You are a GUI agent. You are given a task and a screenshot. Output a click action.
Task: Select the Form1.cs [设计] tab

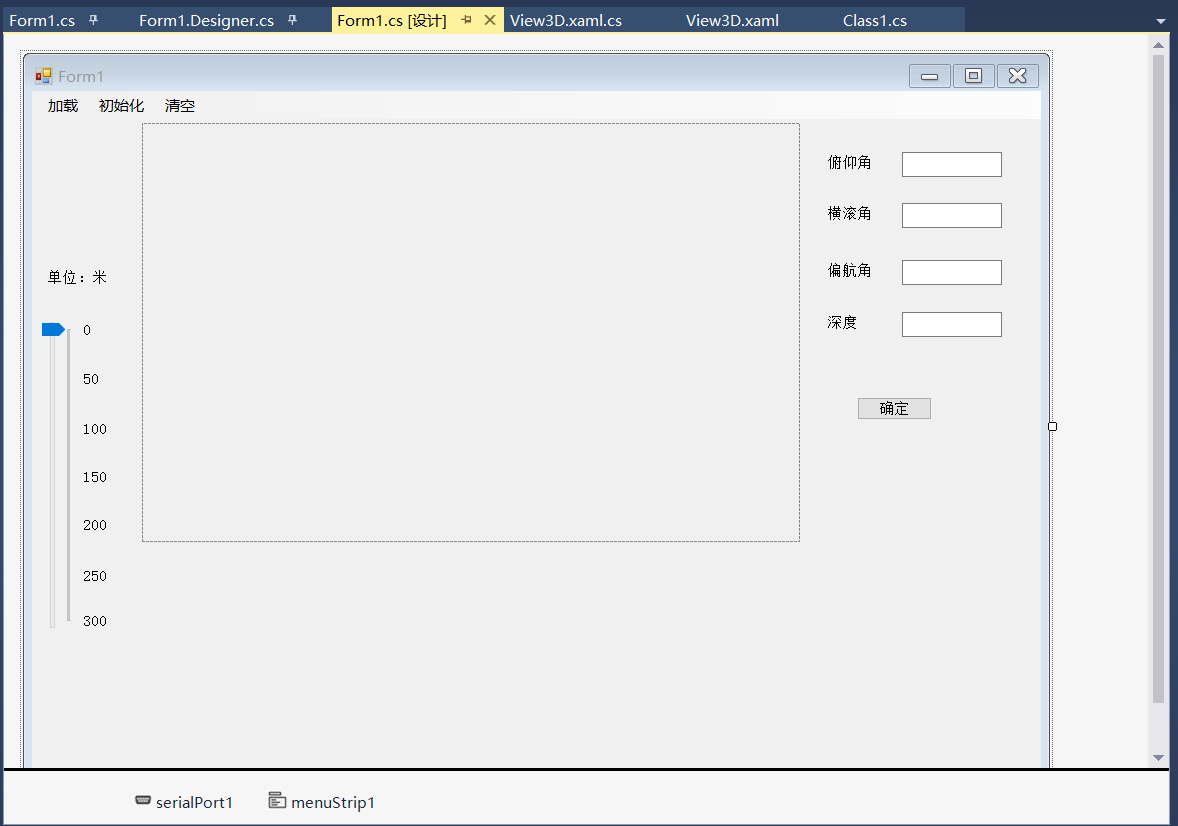[x=391, y=21]
